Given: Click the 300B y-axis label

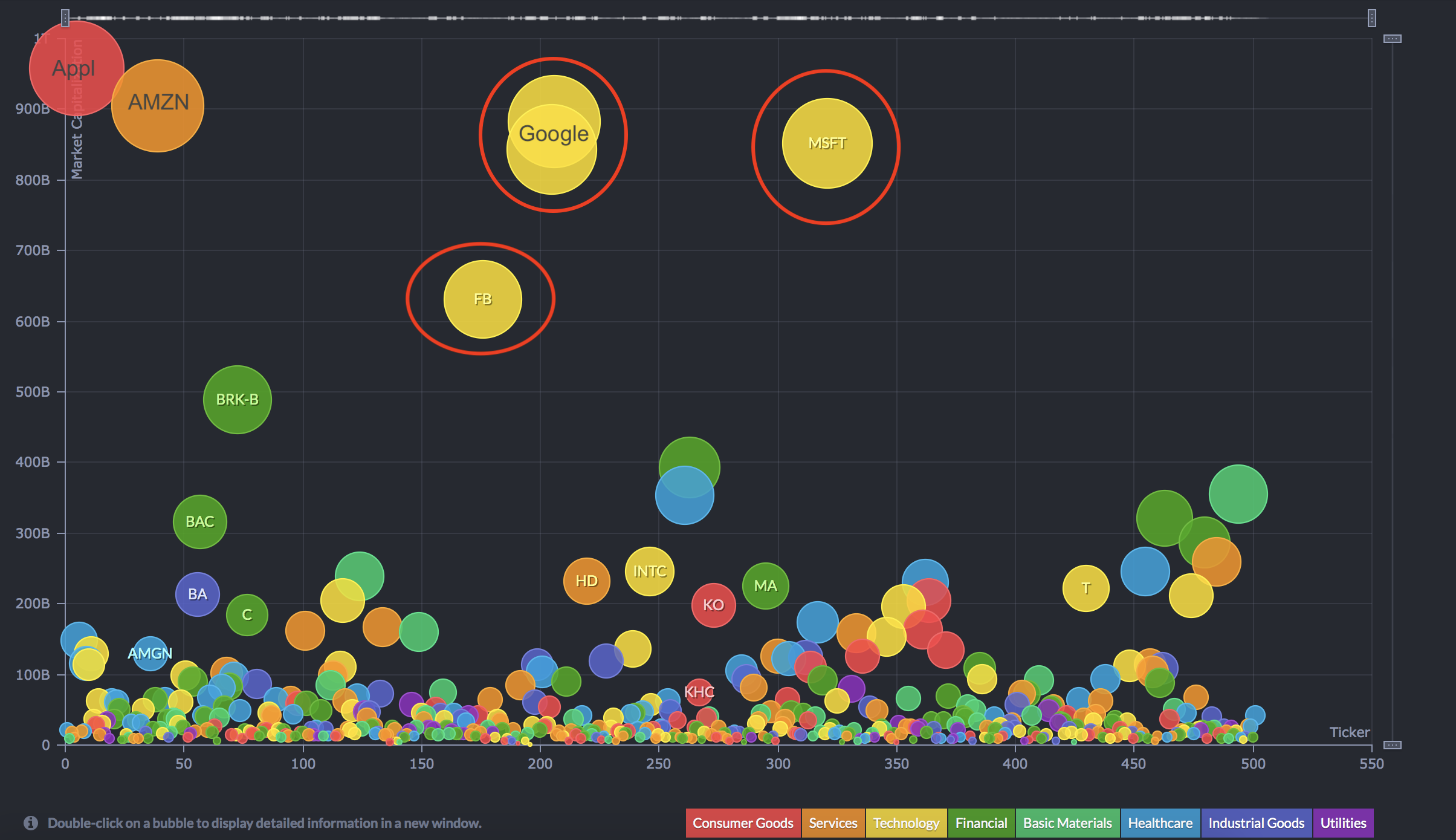Looking at the screenshot, I should (x=33, y=533).
